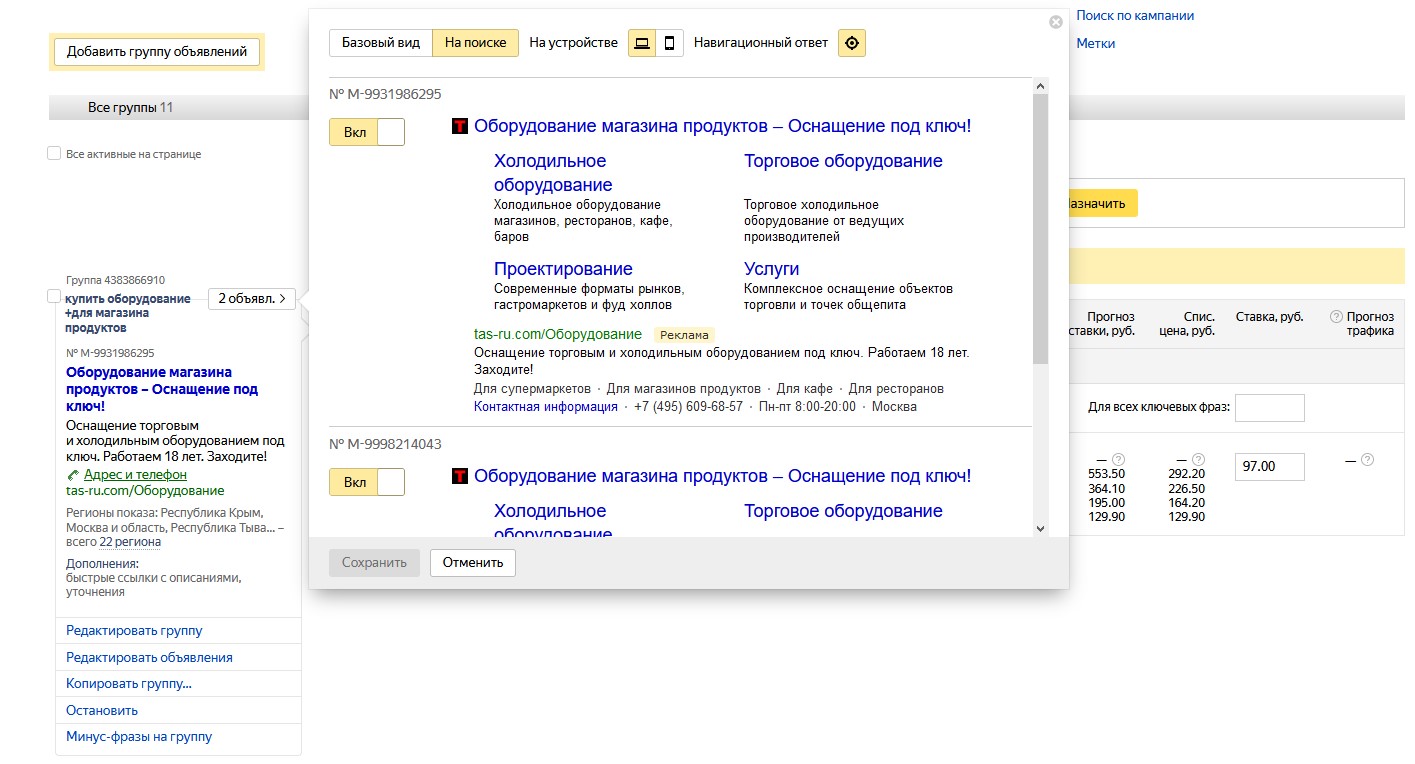Screen dimensions: 1415x764
Task: Click the partially hidden Назначить button
Action: pos(1103,203)
